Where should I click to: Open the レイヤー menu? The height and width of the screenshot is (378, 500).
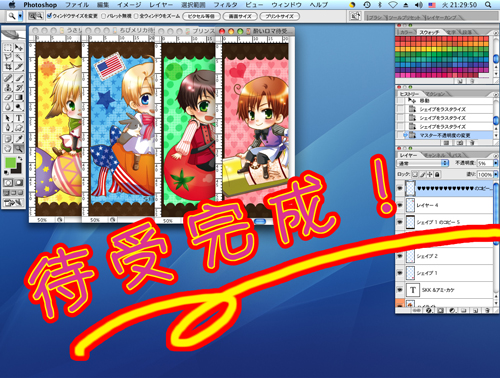(x=161, y=5)
